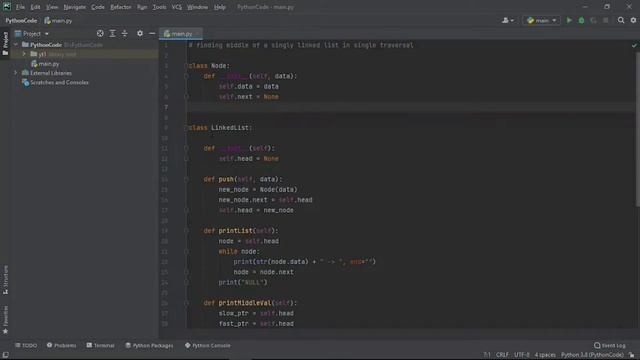Open the Run menu
This screenshot has height=360, width=640.
(142, 7)
